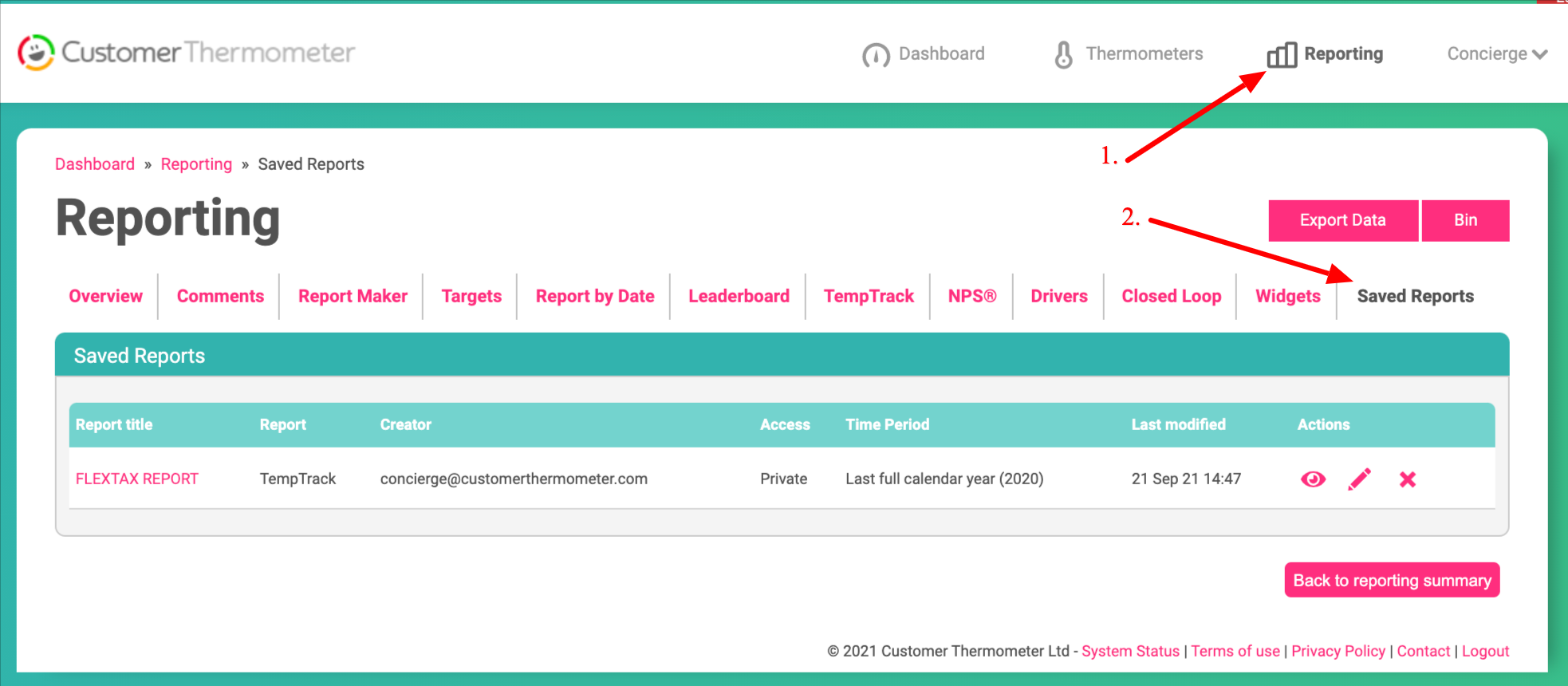Click the concierge@customerthermometer.com creator cell

[514, 479]
